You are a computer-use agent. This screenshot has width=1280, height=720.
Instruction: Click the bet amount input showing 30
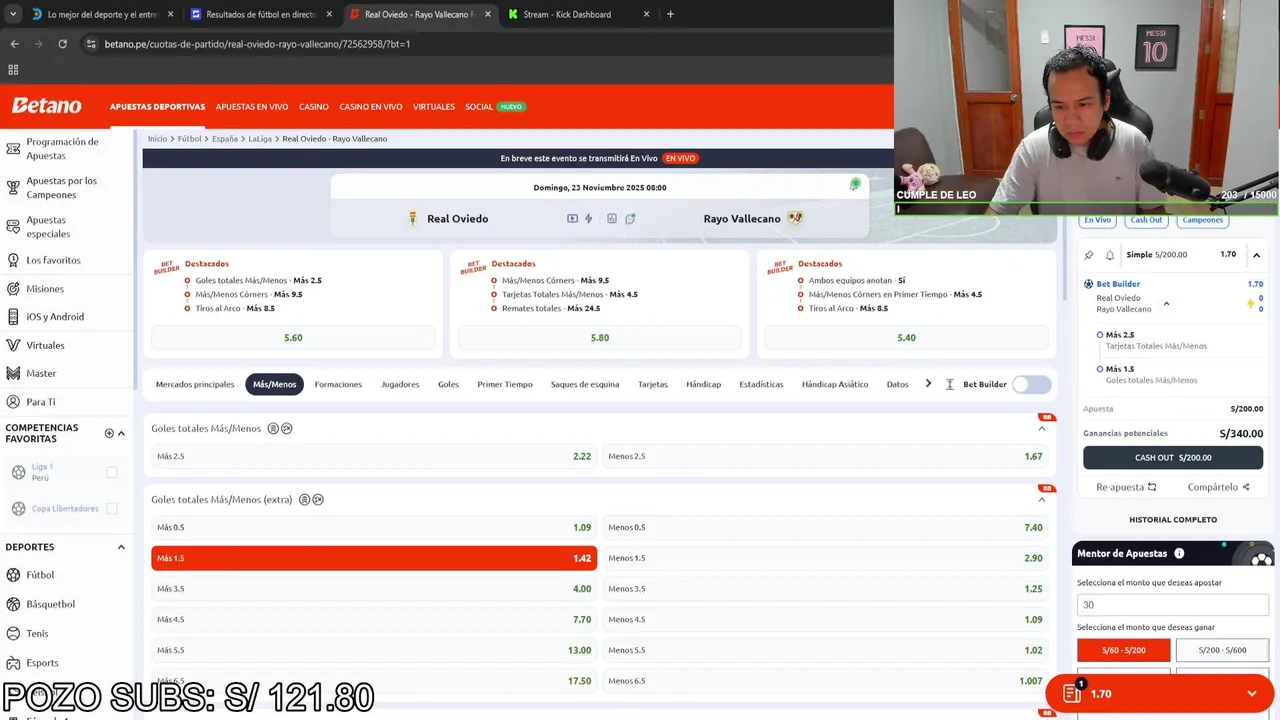(x=1173, y=605)
